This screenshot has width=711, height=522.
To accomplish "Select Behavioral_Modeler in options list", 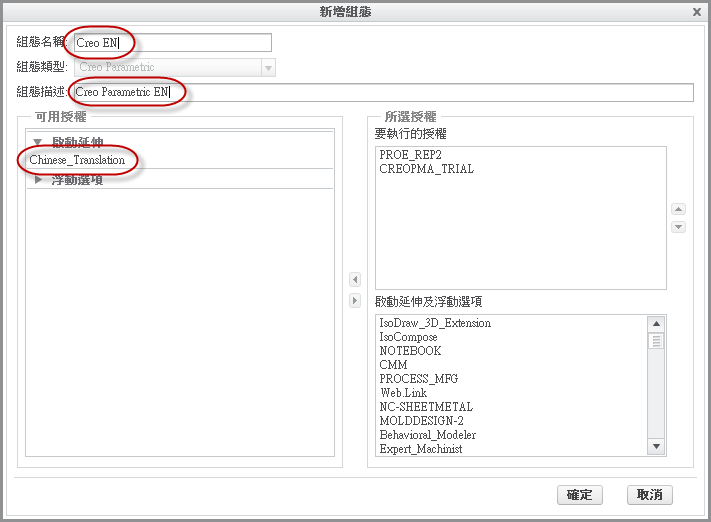I will click(428, 435).
